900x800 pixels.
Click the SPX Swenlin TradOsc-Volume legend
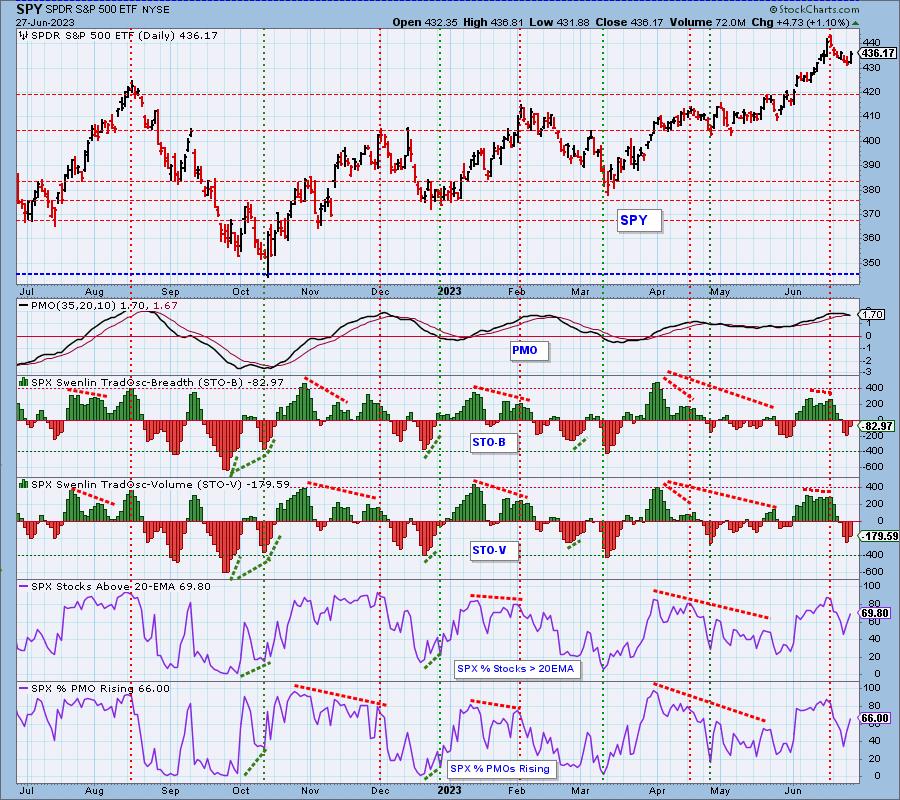coord(160,485)
